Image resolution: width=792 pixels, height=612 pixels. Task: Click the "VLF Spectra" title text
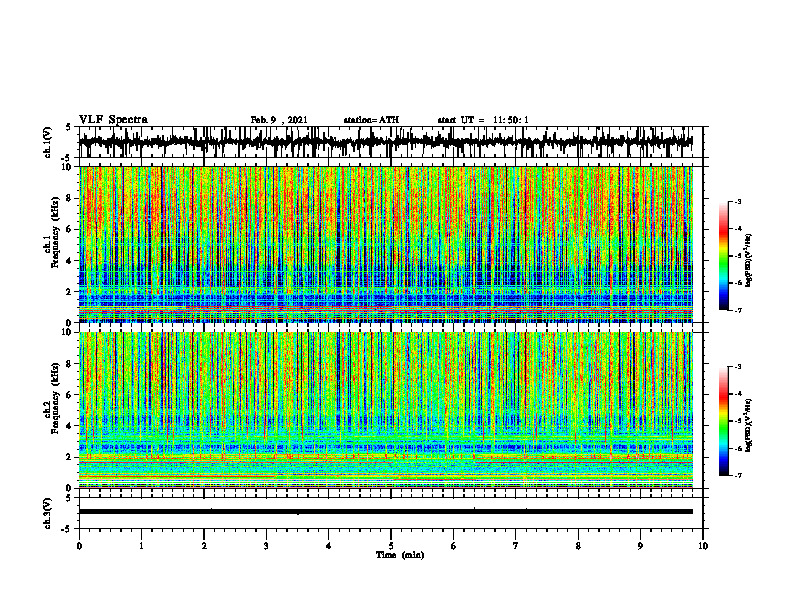pyautogui.click(x=113, y=120)
